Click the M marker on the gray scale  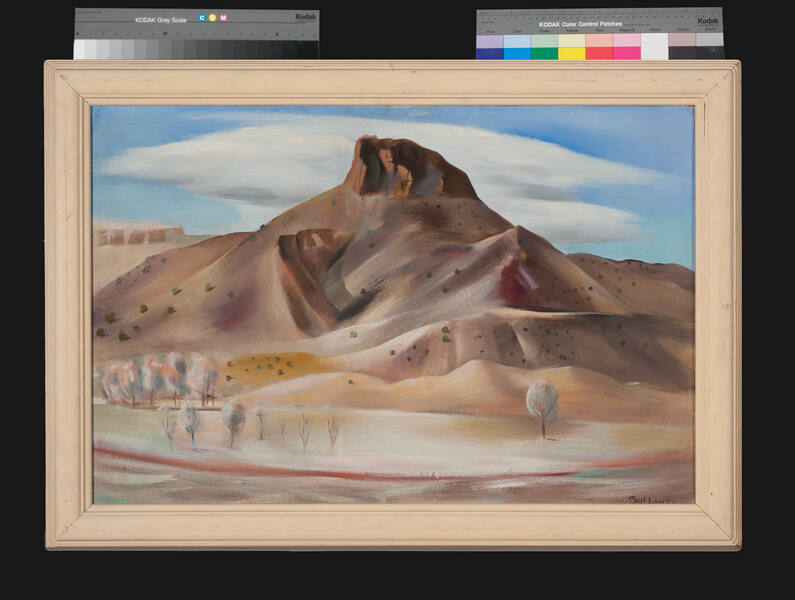point(165,34)
